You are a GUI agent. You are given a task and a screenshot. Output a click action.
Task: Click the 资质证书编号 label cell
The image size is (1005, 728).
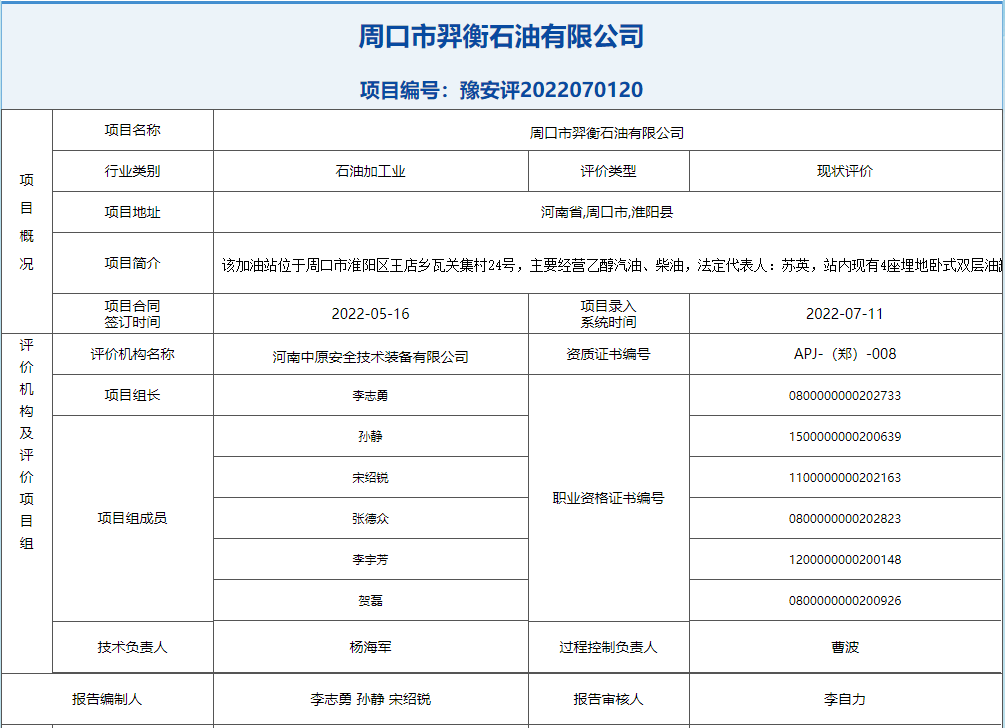coord(608,354)
